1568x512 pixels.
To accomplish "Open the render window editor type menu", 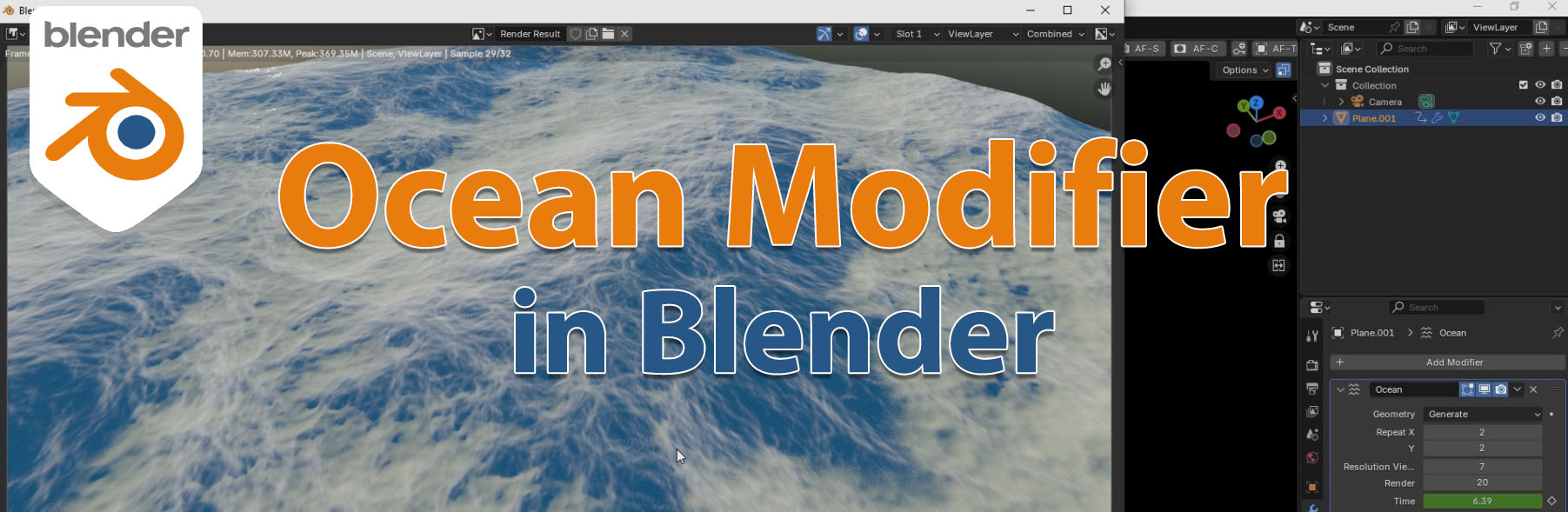I will (x=16, y=34).
